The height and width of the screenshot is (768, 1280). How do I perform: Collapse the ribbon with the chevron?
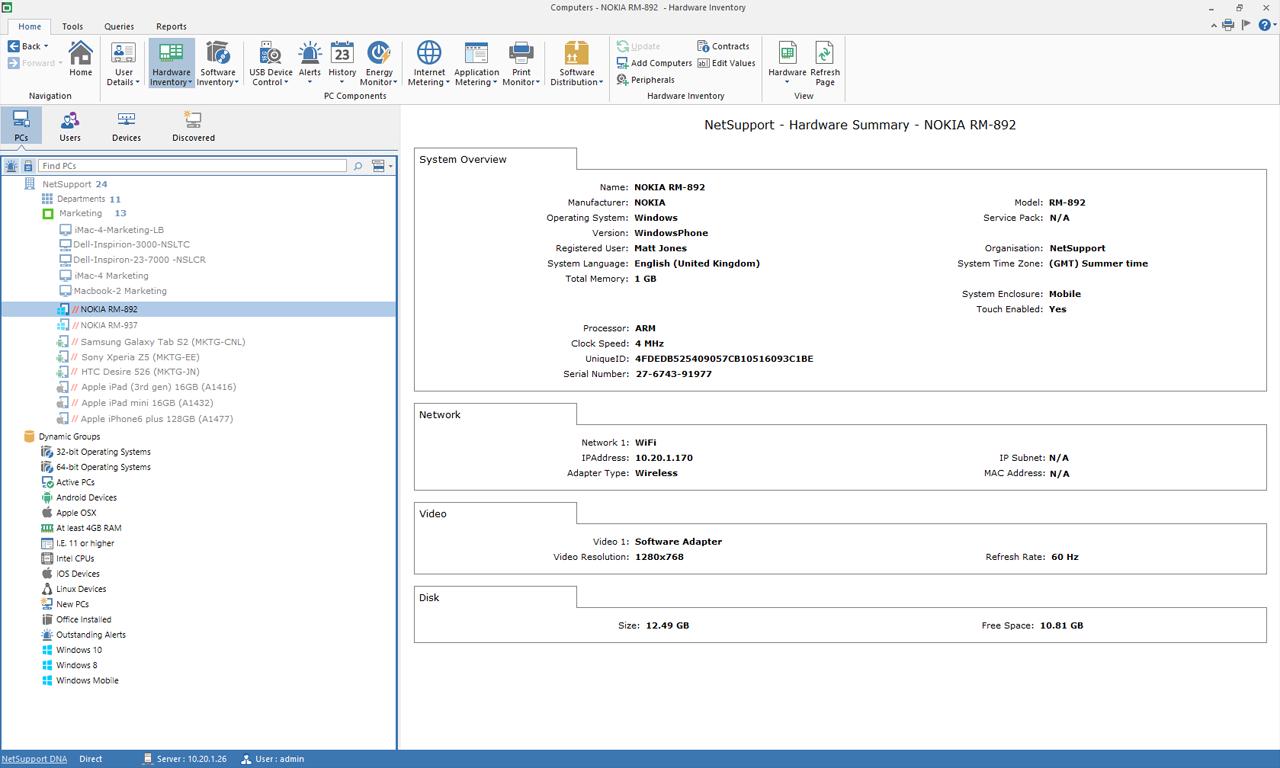coord(1213,25)
